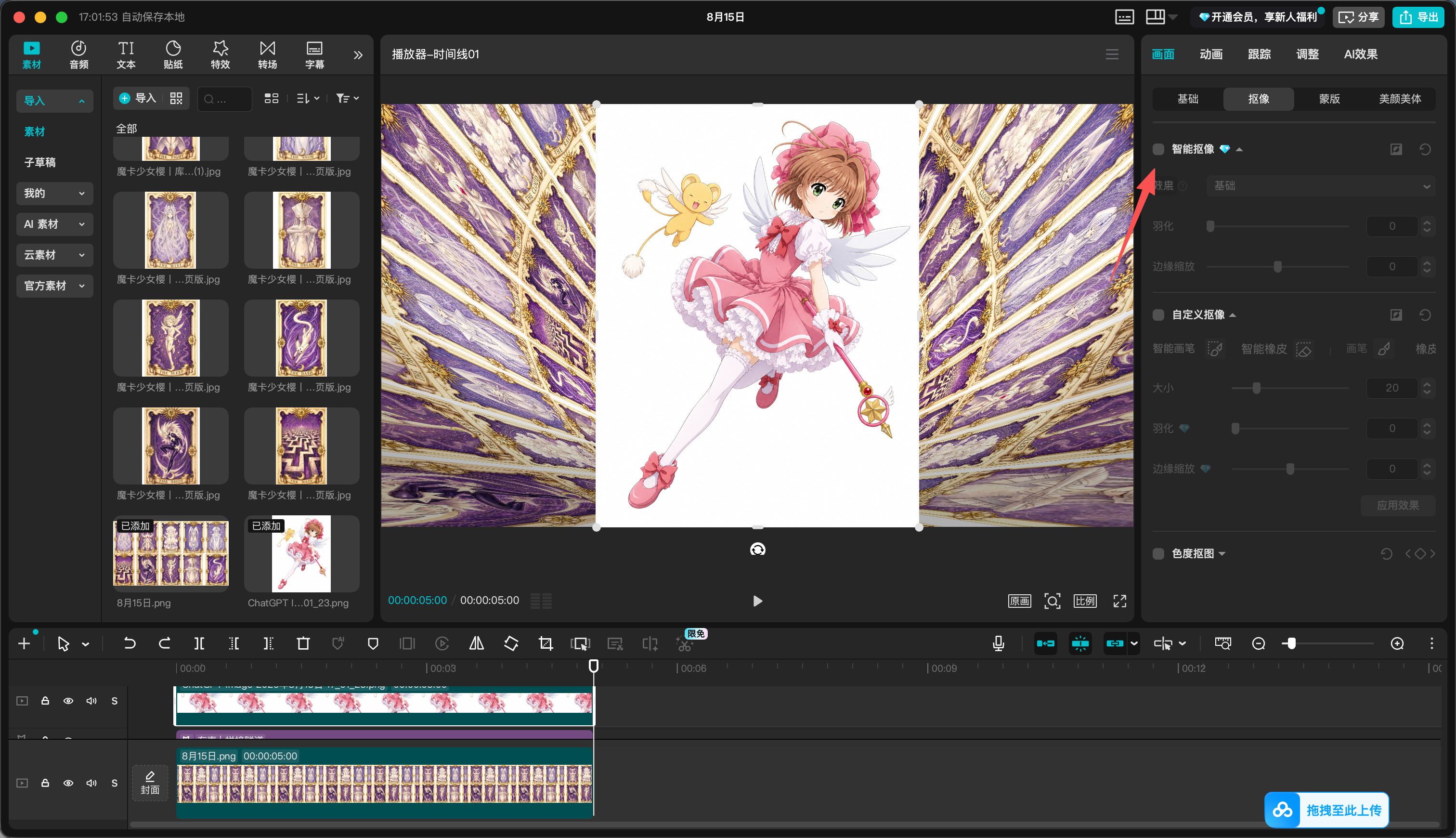Open the 贴纸 stickers panel
This screenshot has width=1456, height=838.
[173, 55]
